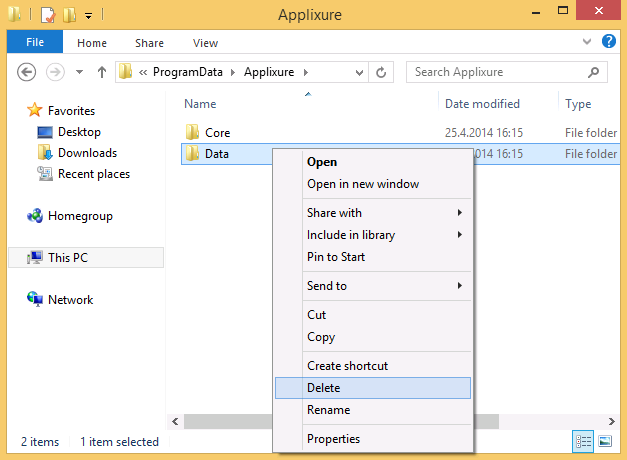Expand the Share with submenu
Image resolution: width=627 pixels, height=460 pixels.
click(373, 213)
